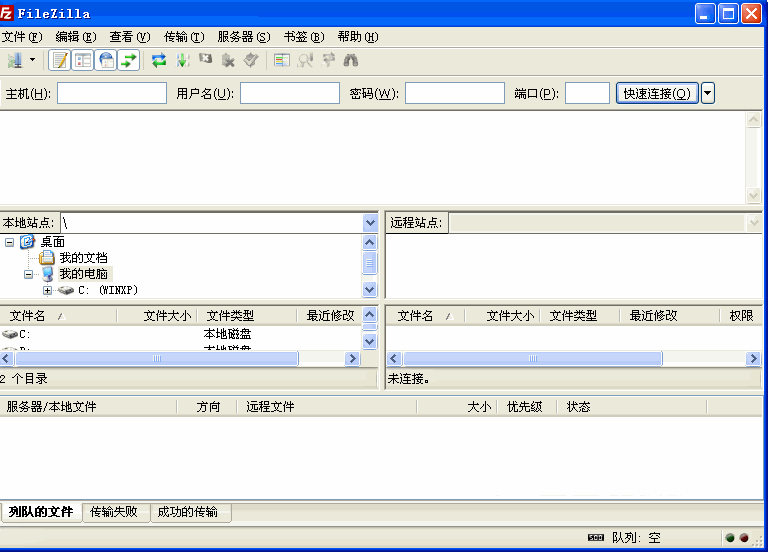Sort local files by 文件大小 column
The width and height of the screenshot is (769, 553).
tap(157, 316)
